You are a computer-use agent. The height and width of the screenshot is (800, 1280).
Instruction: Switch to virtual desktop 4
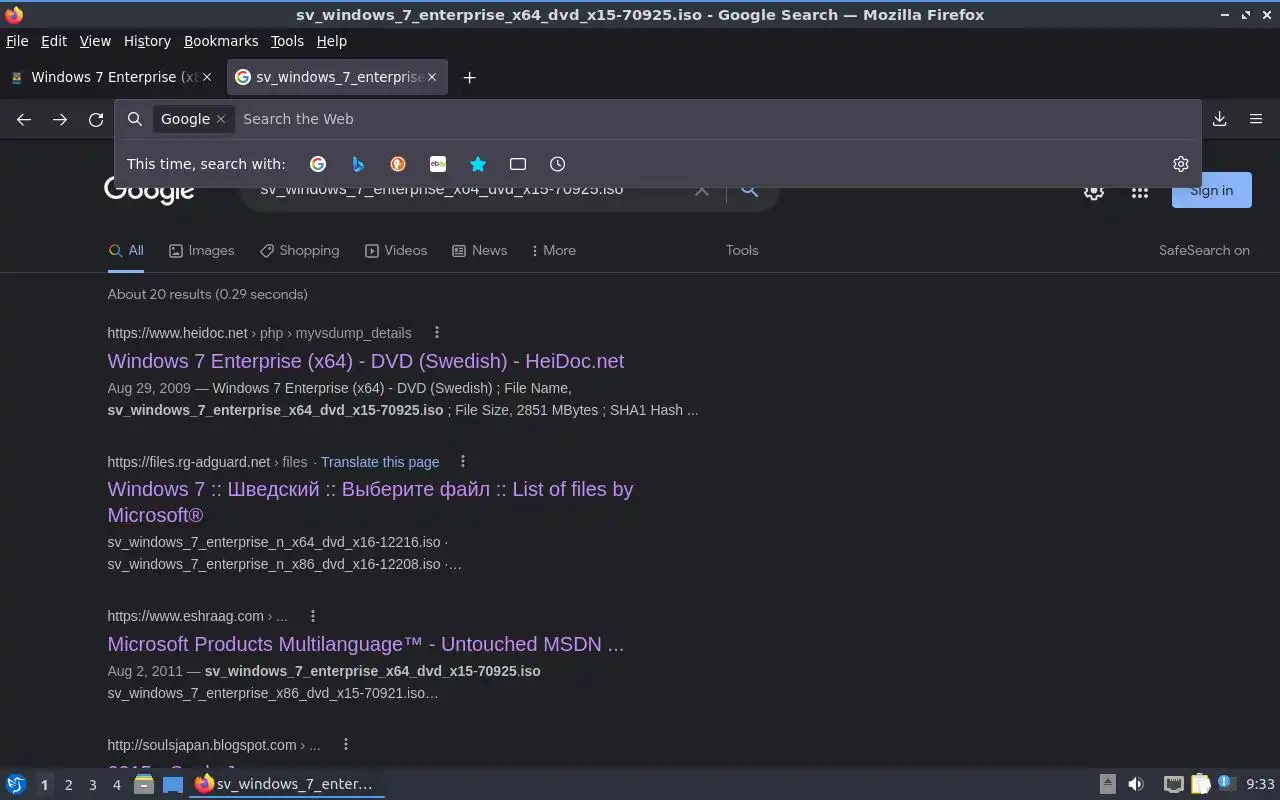click(117, 785)
